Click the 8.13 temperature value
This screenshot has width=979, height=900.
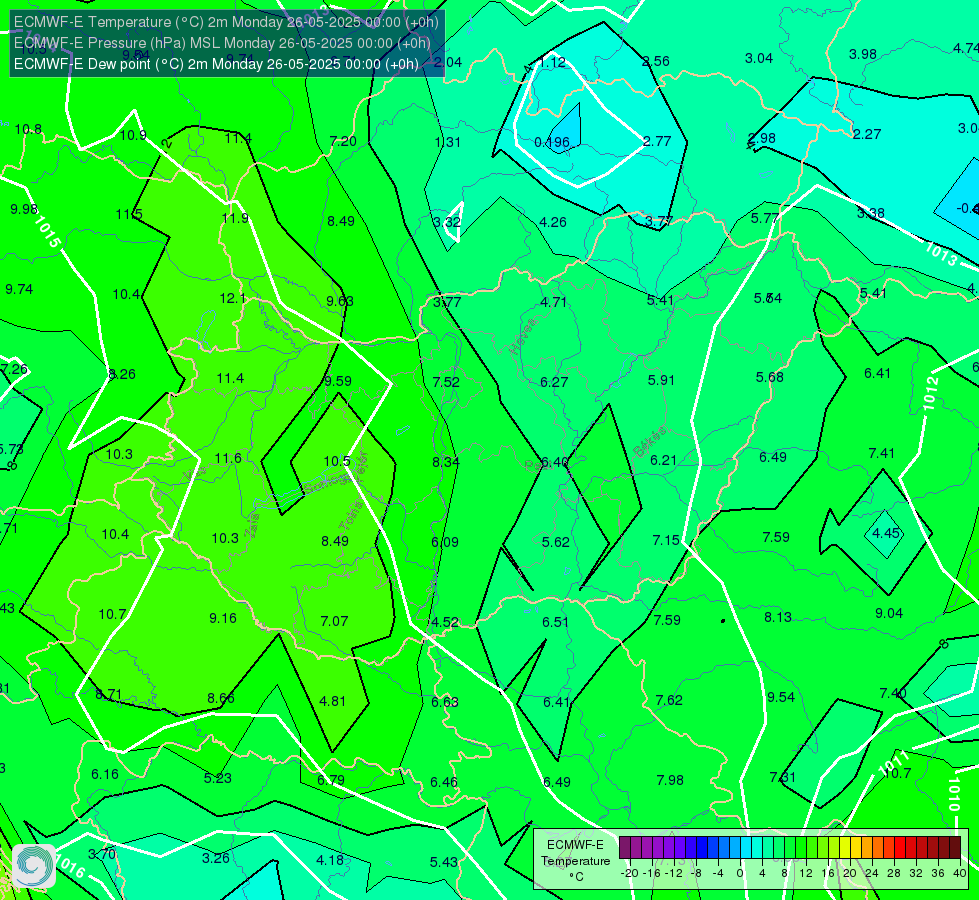[778, 618]
